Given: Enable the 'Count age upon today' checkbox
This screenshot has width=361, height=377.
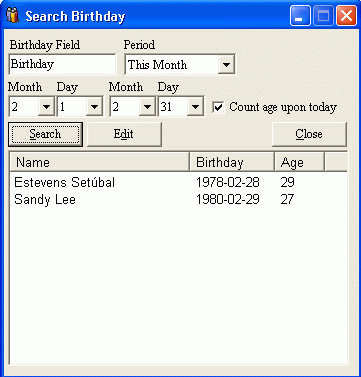Looking at the screenshot, I should pos(218,107).
